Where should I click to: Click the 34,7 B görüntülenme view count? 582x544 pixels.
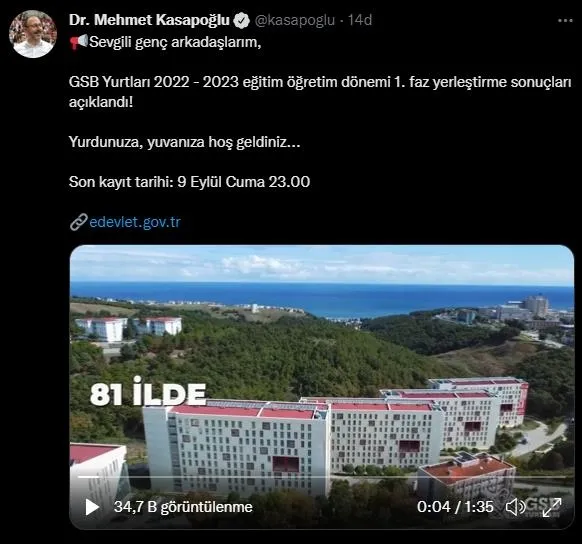[x=183, y=507]
